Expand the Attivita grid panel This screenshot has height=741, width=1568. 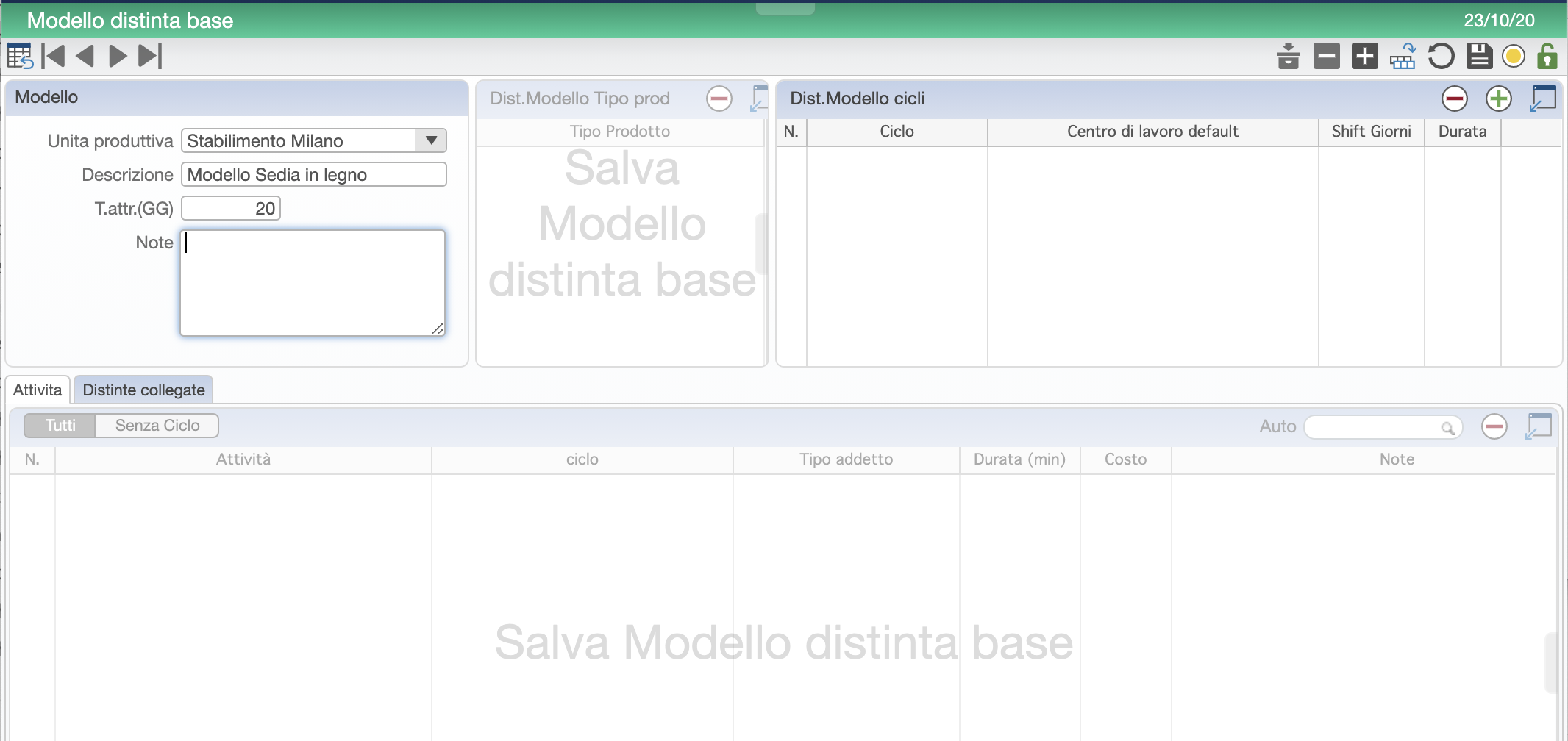point(1539,426)
